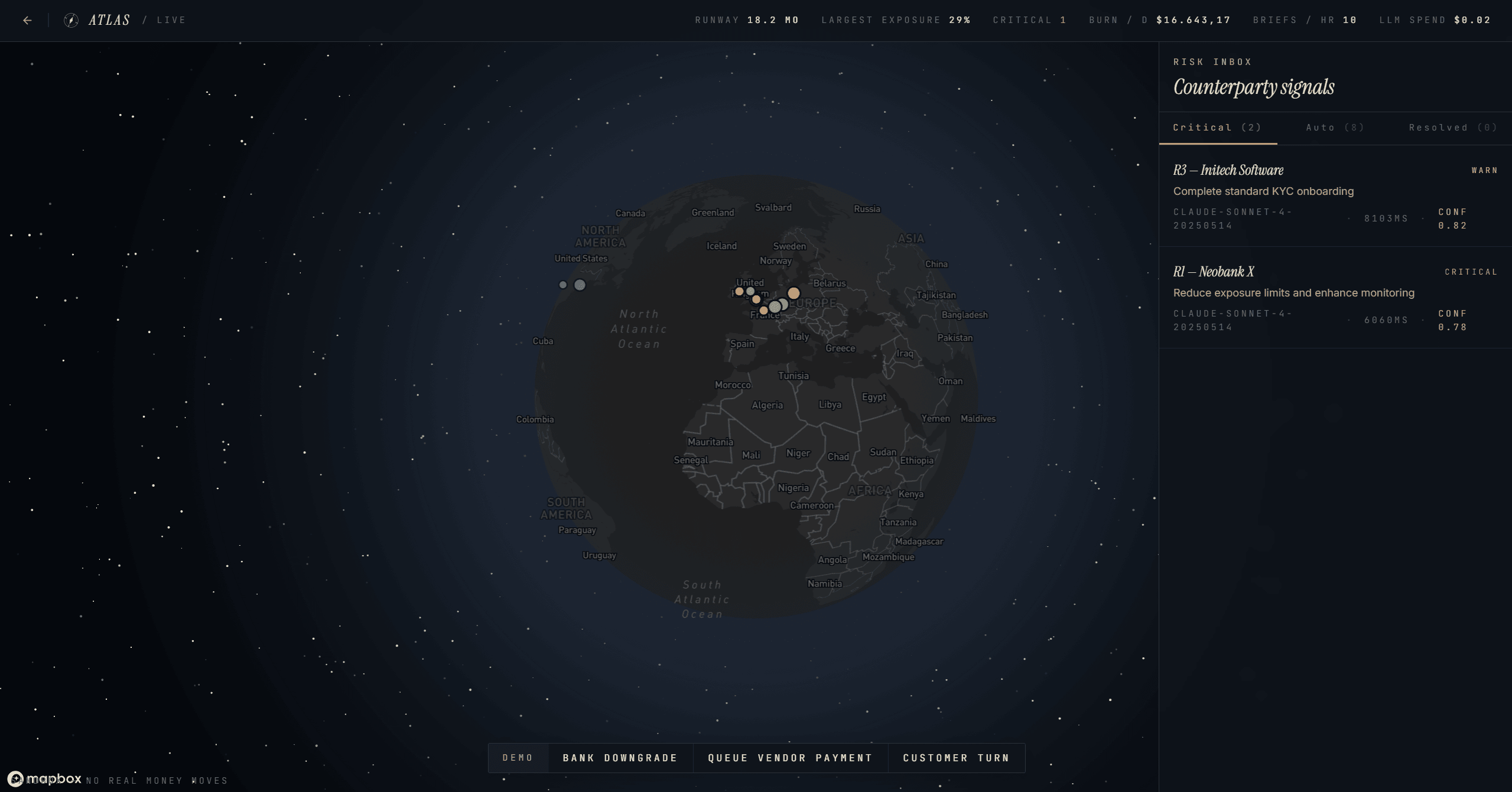Click the 'Counterparty signals' heading
1512x792 pixels.
point(1254,87)
